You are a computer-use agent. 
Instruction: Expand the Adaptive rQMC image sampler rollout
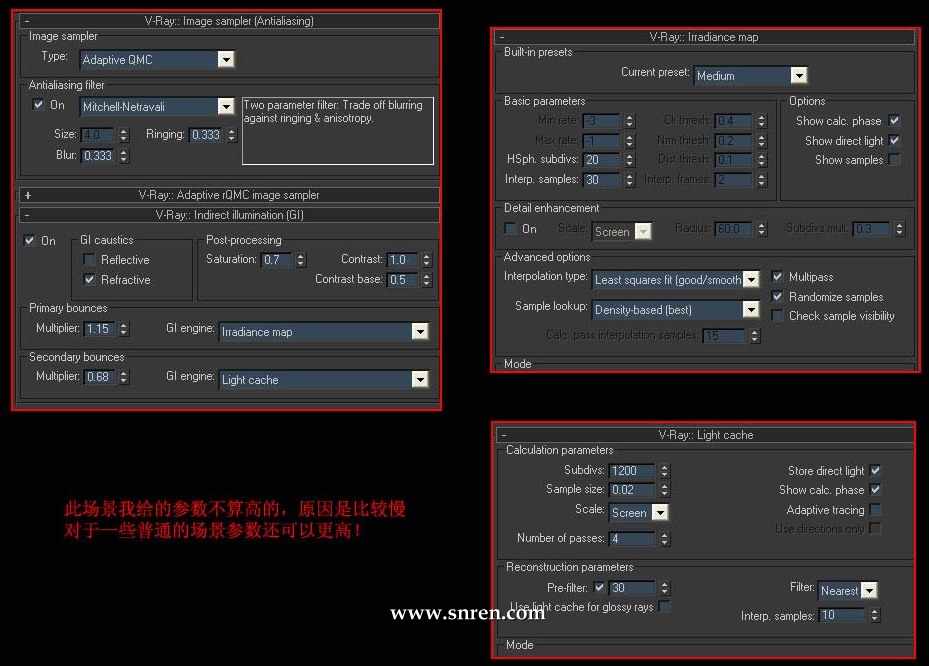pos(28,195)
